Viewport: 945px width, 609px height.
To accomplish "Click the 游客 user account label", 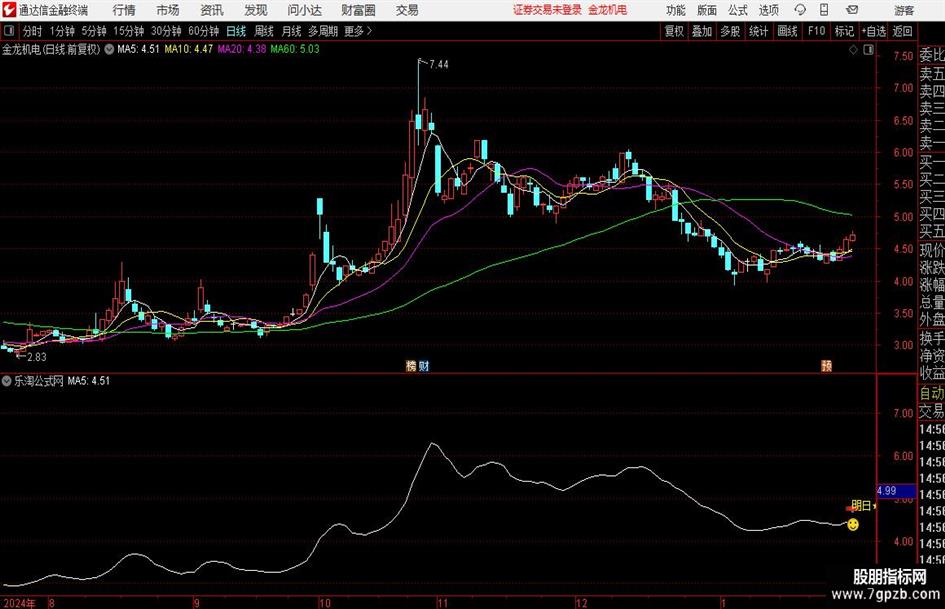I will (903, 10).
